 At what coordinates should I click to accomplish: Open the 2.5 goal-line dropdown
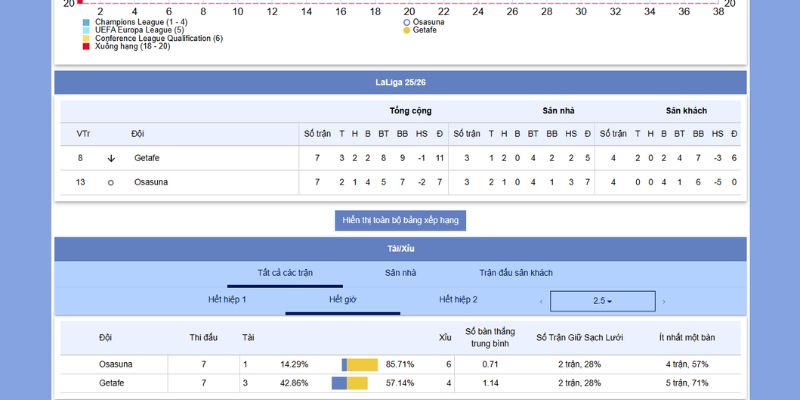click(x=602, y=301)
